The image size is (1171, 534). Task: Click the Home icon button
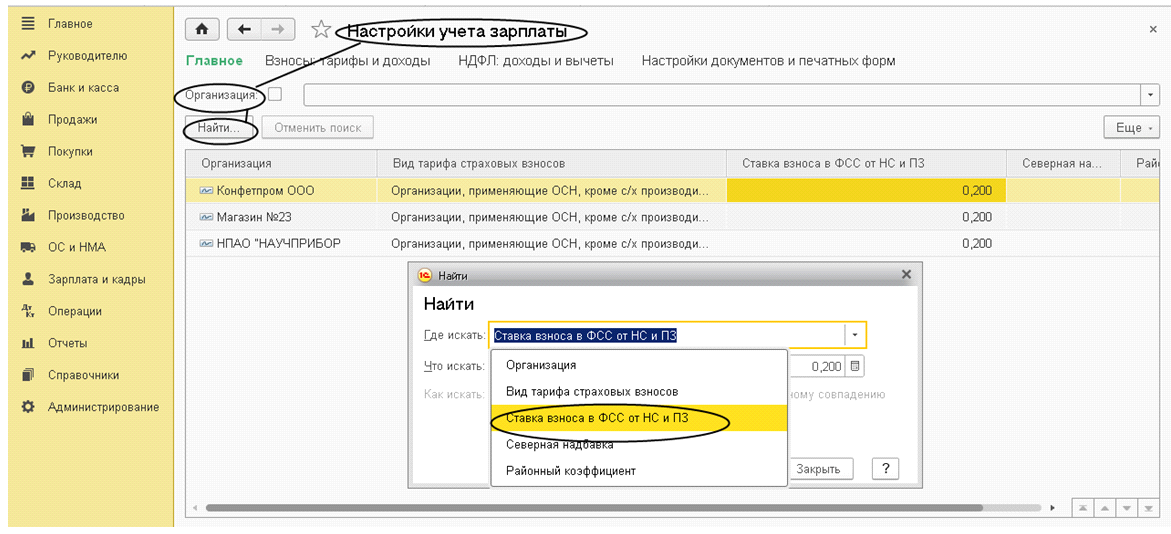203,30
